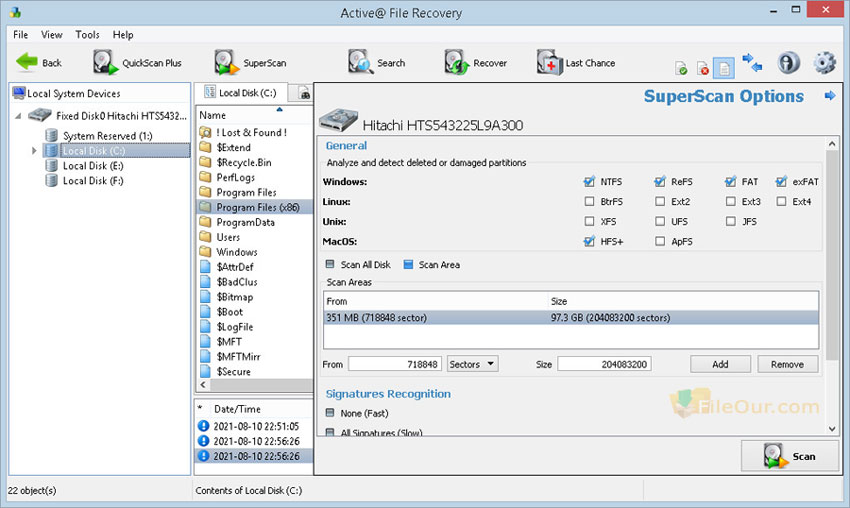This screenshot has height=508, width=850.
Task: Select the 351 MB scan area row
Action: tap(571, 318)
